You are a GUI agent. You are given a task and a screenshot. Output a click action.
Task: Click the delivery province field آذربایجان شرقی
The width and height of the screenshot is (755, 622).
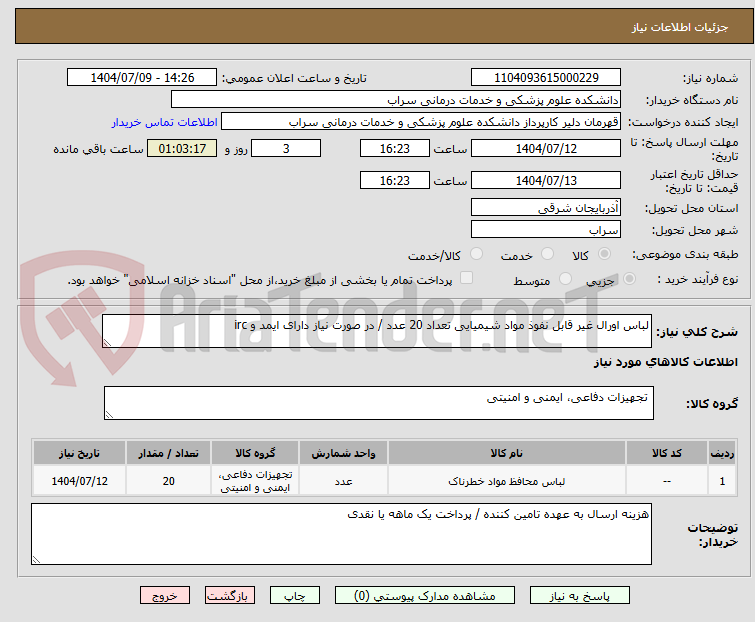tap(546, 207)
